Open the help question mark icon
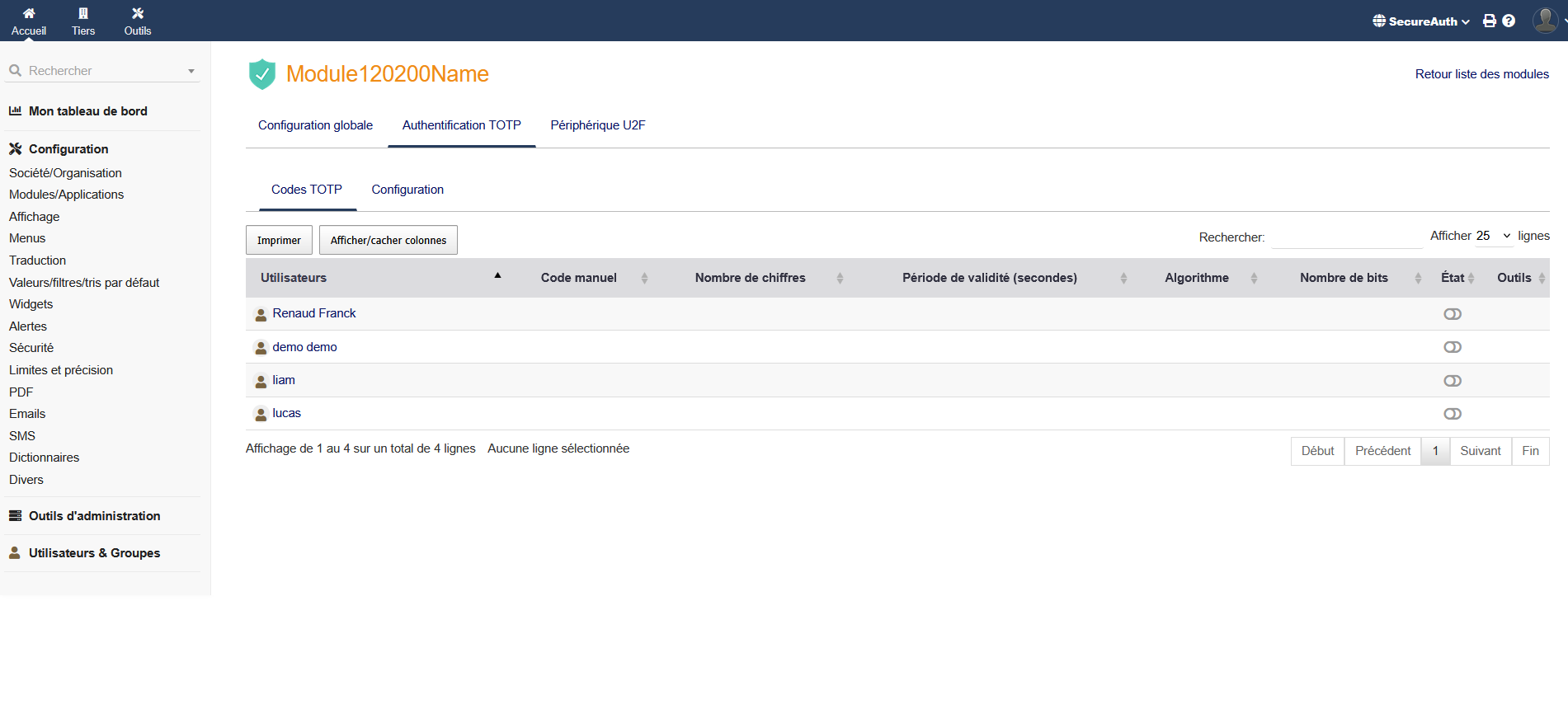 1509,21
